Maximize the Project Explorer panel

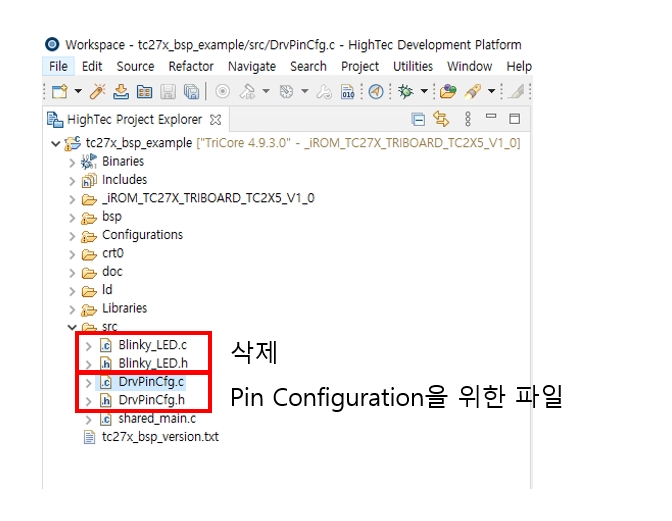click(x=515, y=119)
